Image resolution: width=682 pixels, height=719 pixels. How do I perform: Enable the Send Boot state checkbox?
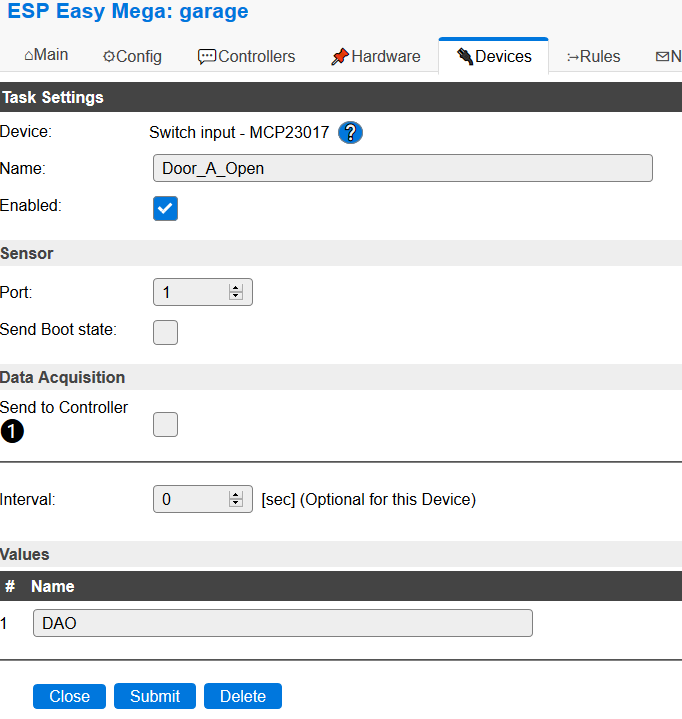[165, 332]
